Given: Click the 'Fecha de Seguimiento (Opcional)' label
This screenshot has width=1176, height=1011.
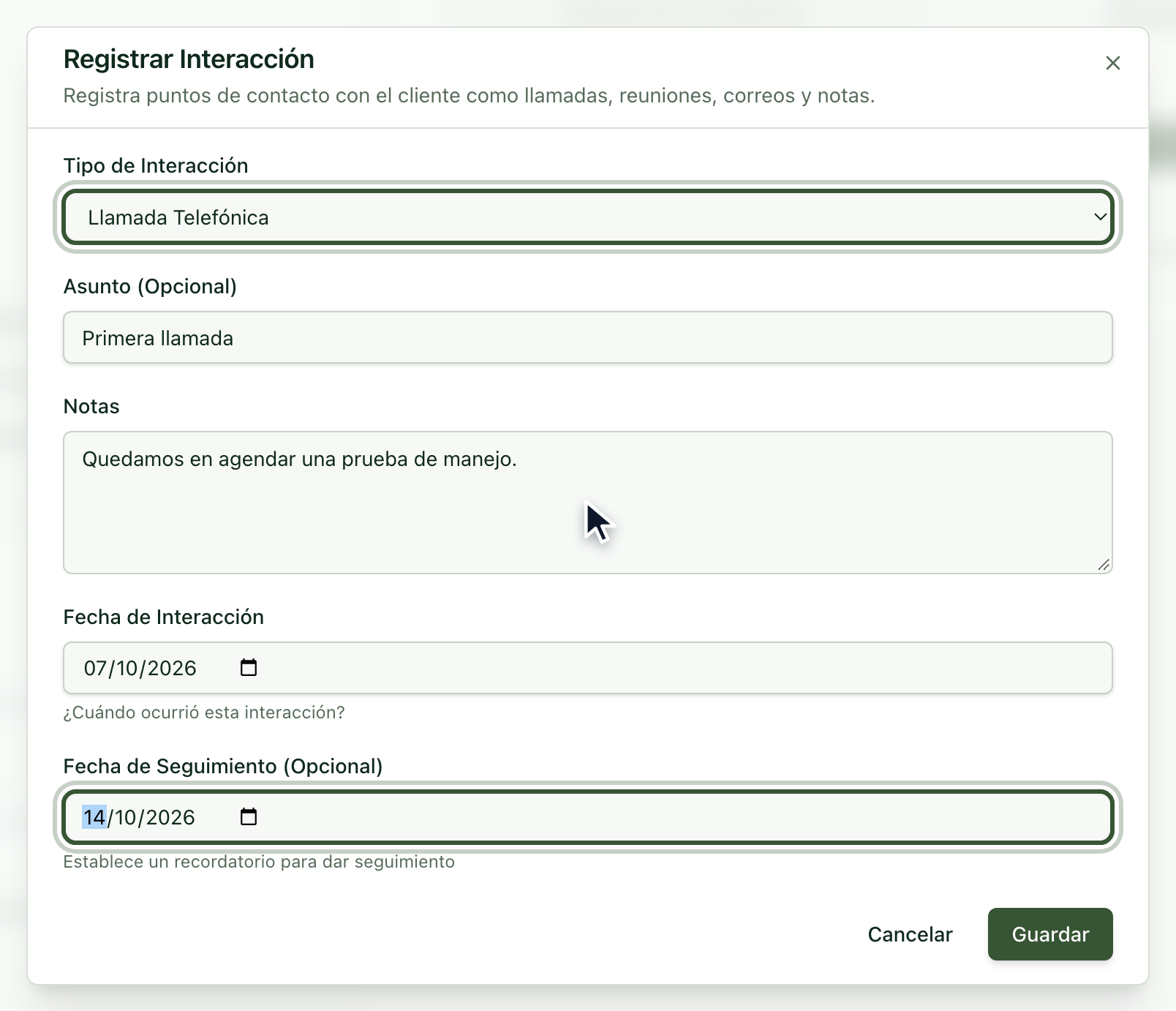Looking at the screenshot, I should coord(223,766).
